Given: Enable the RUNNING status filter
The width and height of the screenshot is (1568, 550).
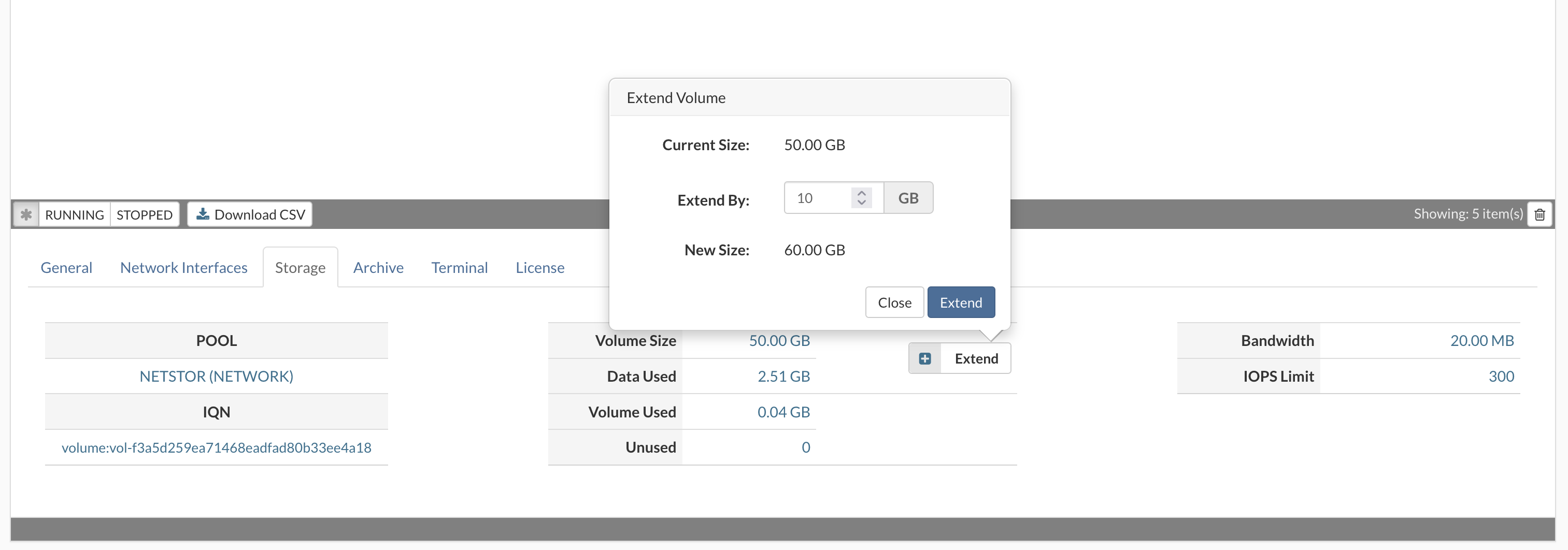Looking at the screenshot, I should [x=74, y=214].
